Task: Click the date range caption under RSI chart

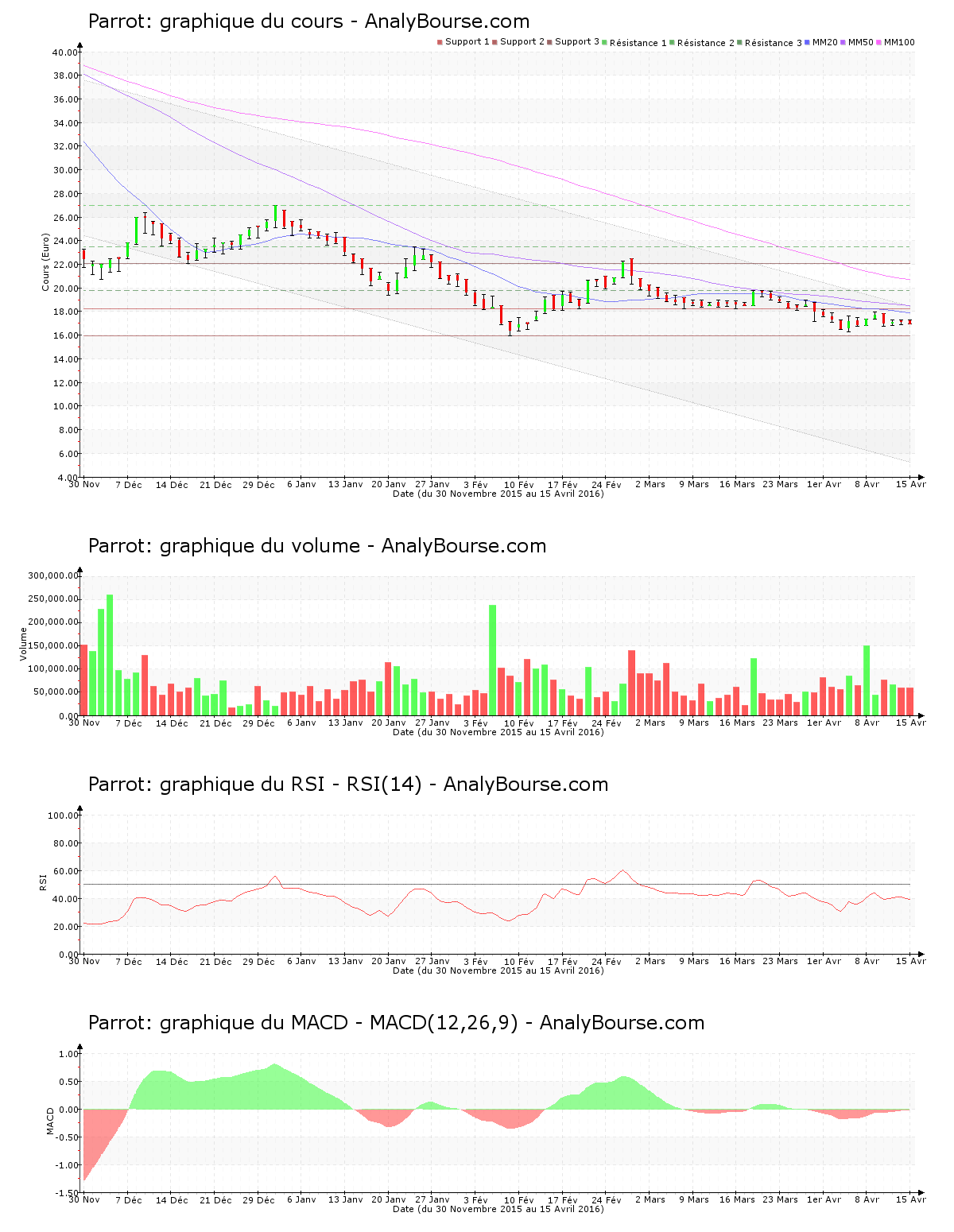Action: tap(498, 970)
